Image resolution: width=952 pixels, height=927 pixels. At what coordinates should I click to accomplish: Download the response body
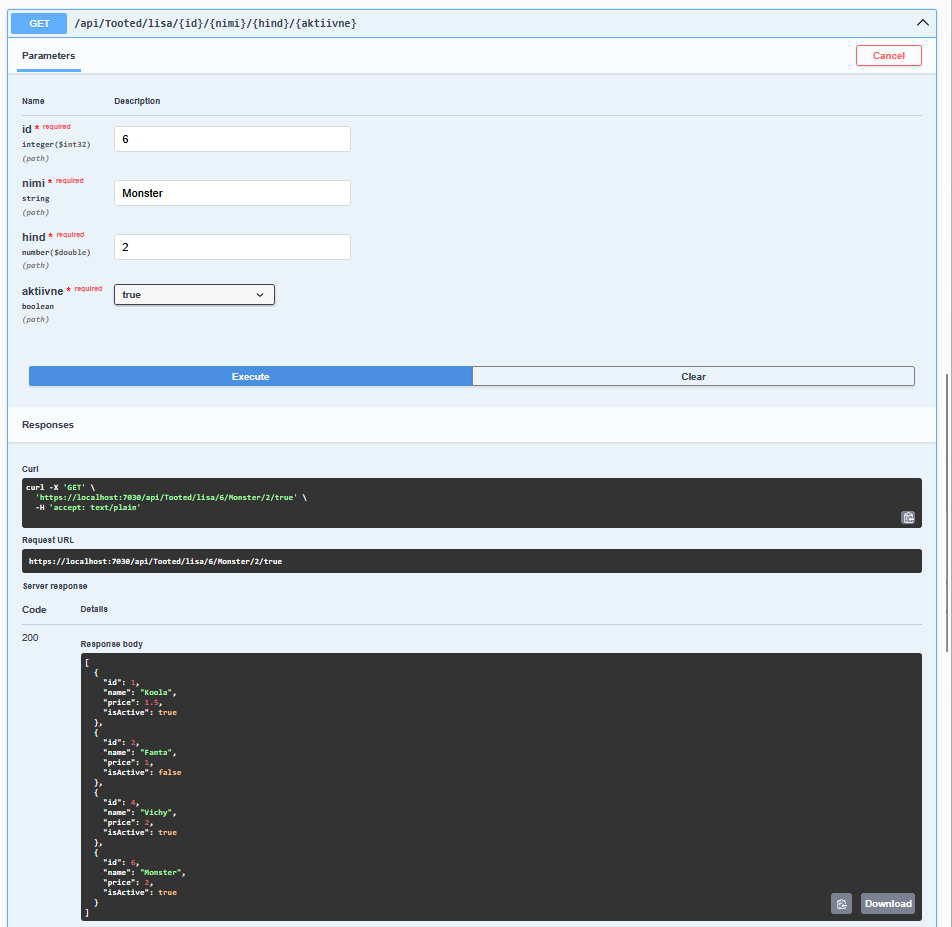click(888, 904)
